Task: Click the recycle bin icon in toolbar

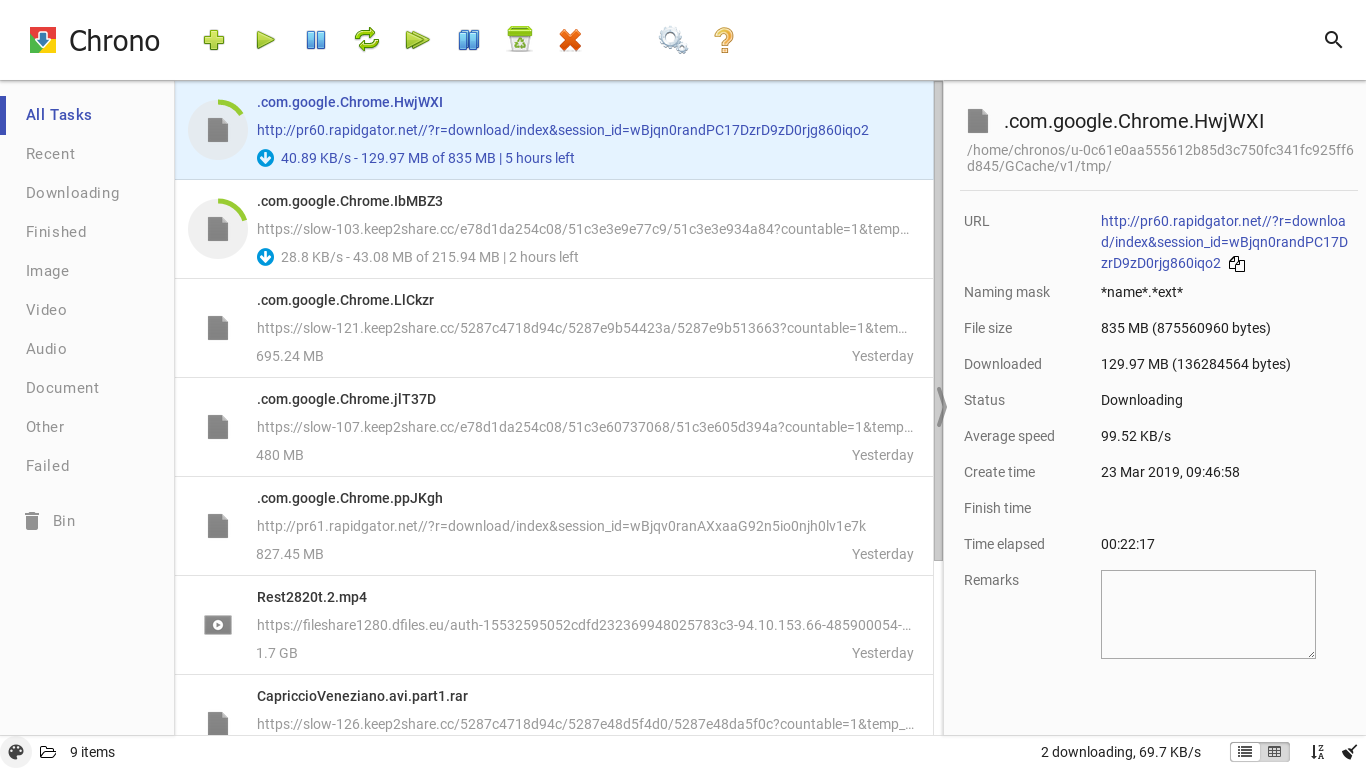Action: coord(519,40)
